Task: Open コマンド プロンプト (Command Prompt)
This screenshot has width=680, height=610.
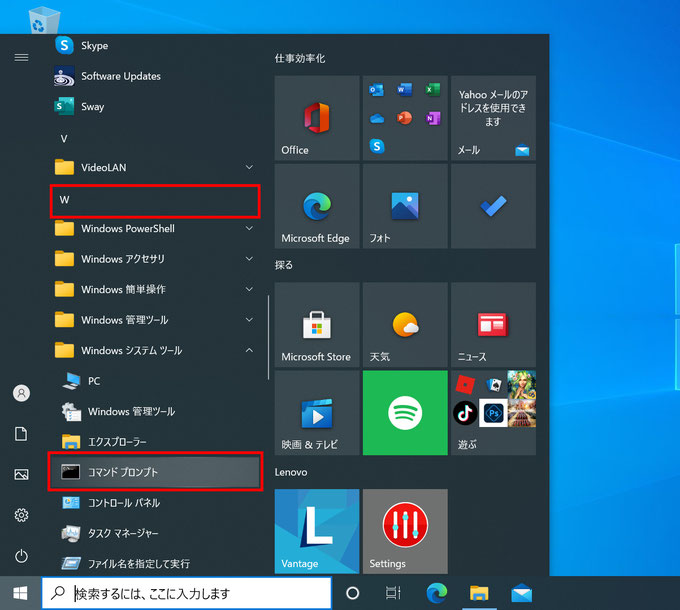Action: [155, 472]
